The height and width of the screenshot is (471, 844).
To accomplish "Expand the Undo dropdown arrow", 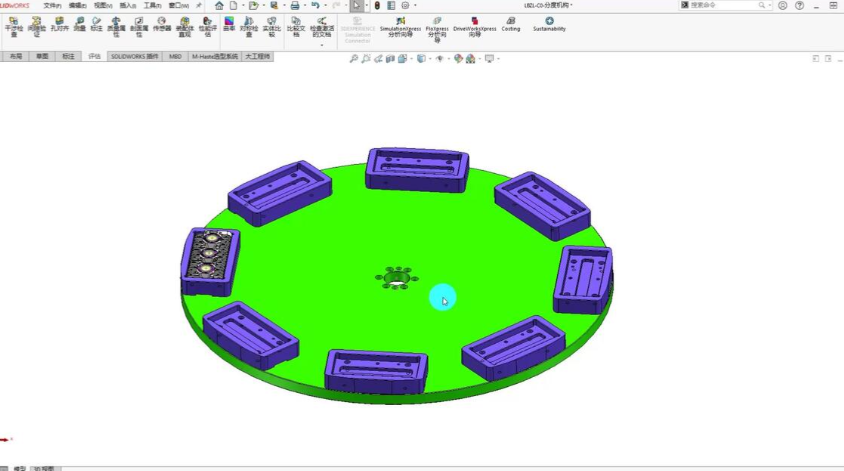I will (325, 5).
